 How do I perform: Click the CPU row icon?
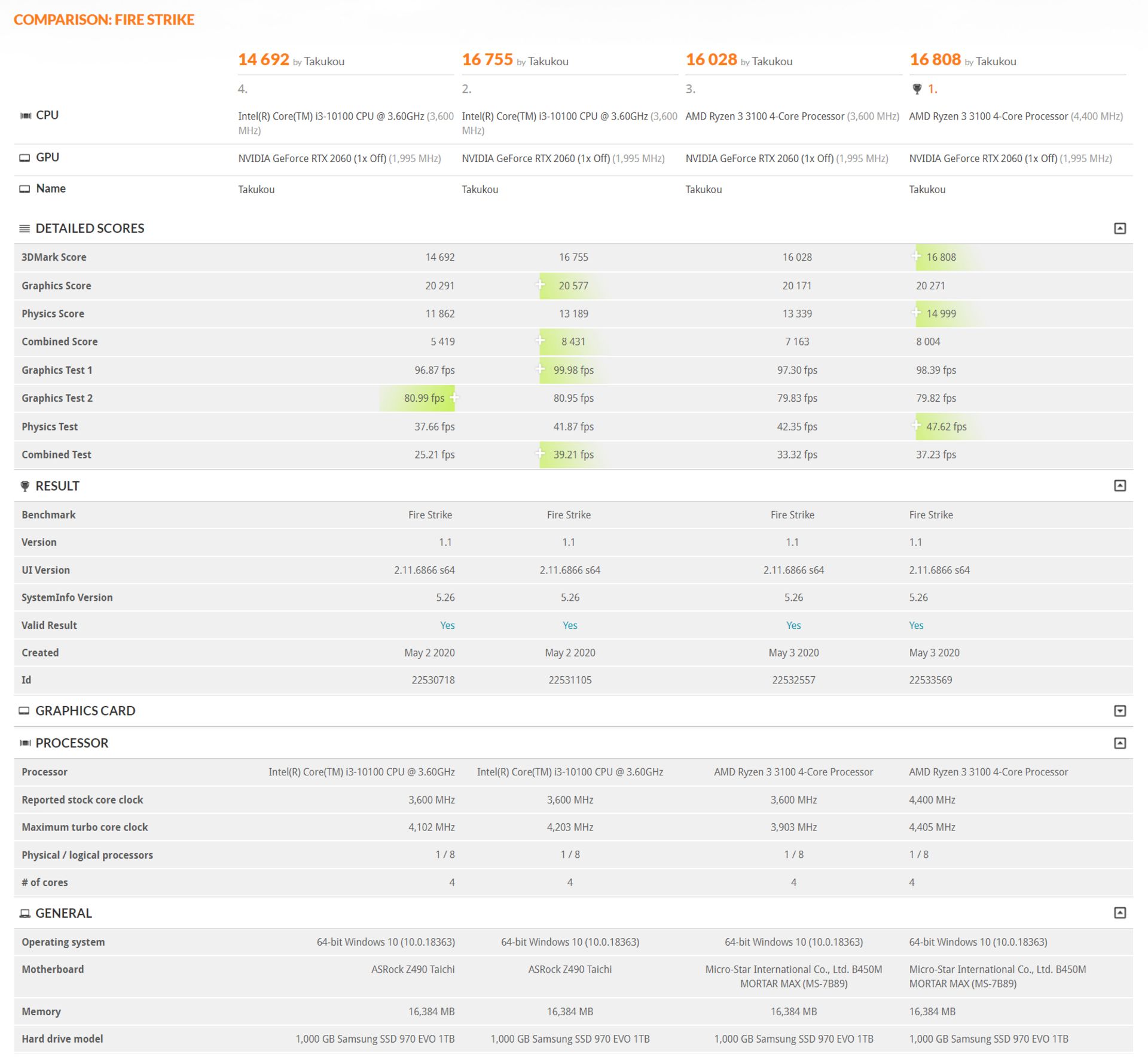[25, 115]
